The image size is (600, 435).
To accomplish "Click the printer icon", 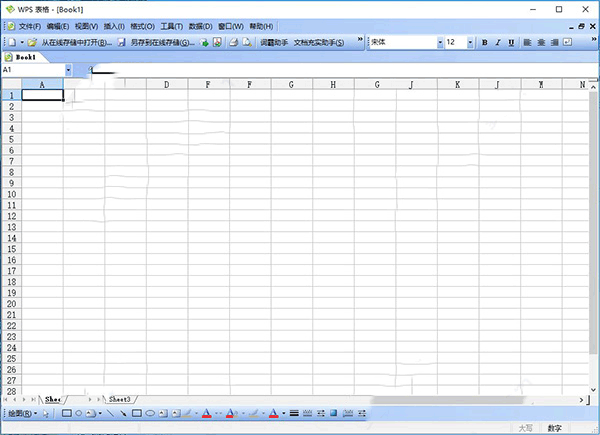I will (233, 42).
